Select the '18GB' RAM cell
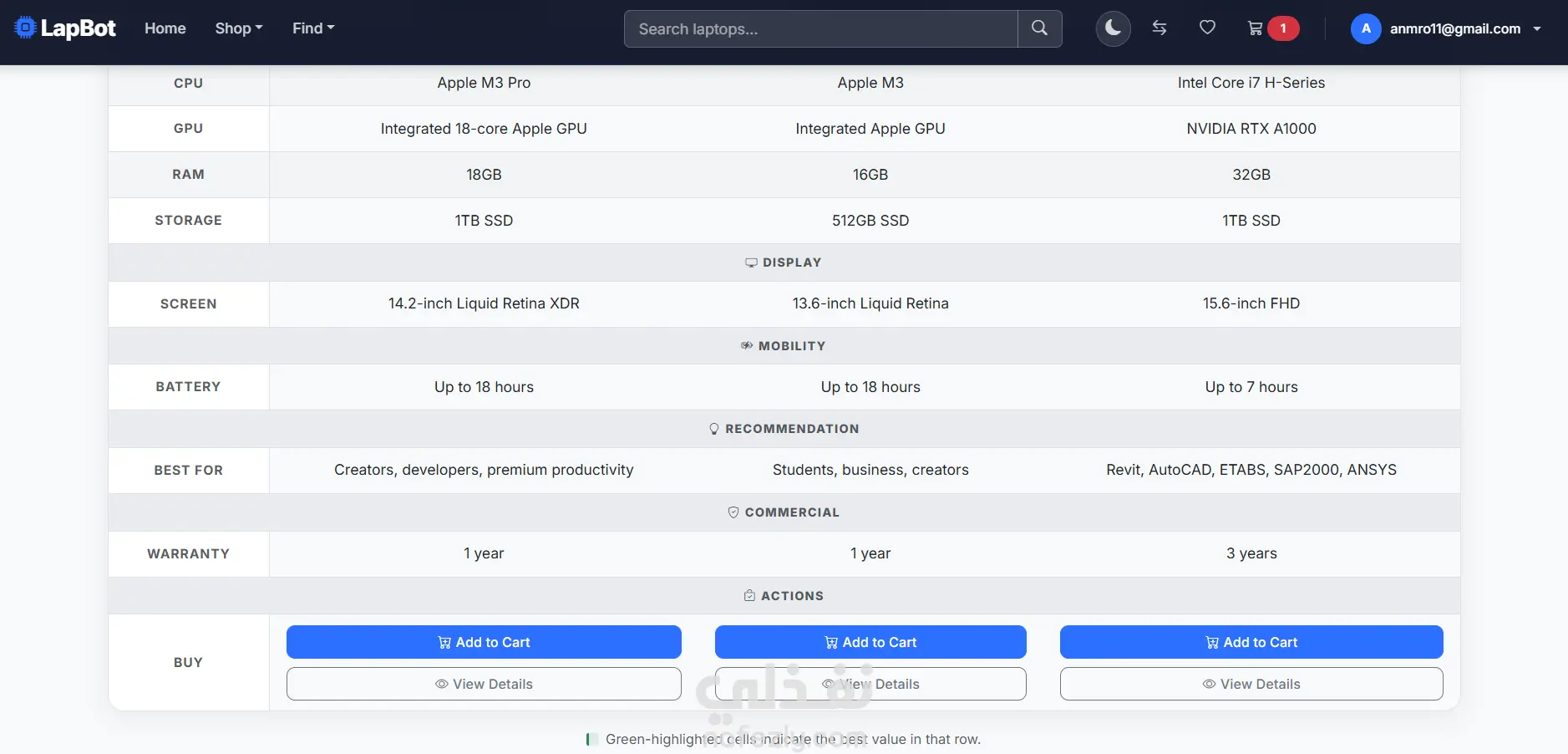This screenshot has width=1568, height=754. pyautogui.click(x=484, y=175)
